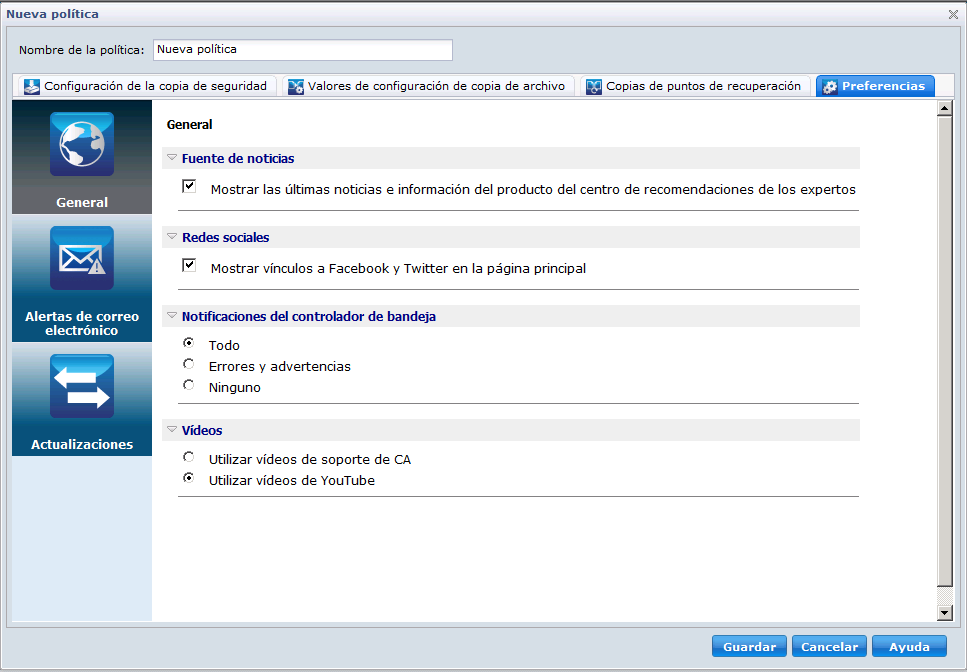Screen dimensions: 967x672
Task: Select the Errores y advertencias radio option
Action: [188, 365]
